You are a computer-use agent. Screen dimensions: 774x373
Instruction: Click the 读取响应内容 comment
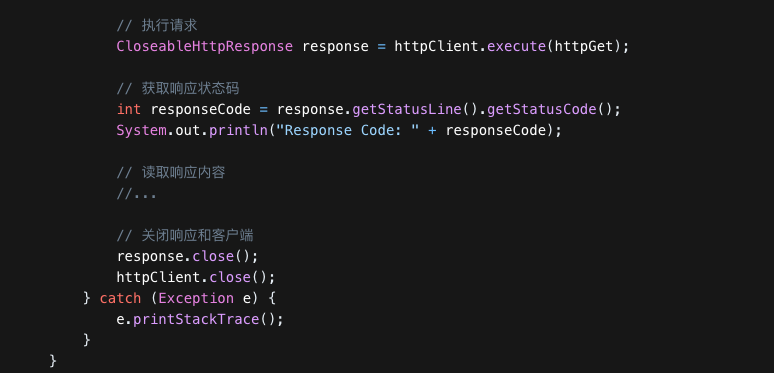pyautogui.click(x=171, y=172)
